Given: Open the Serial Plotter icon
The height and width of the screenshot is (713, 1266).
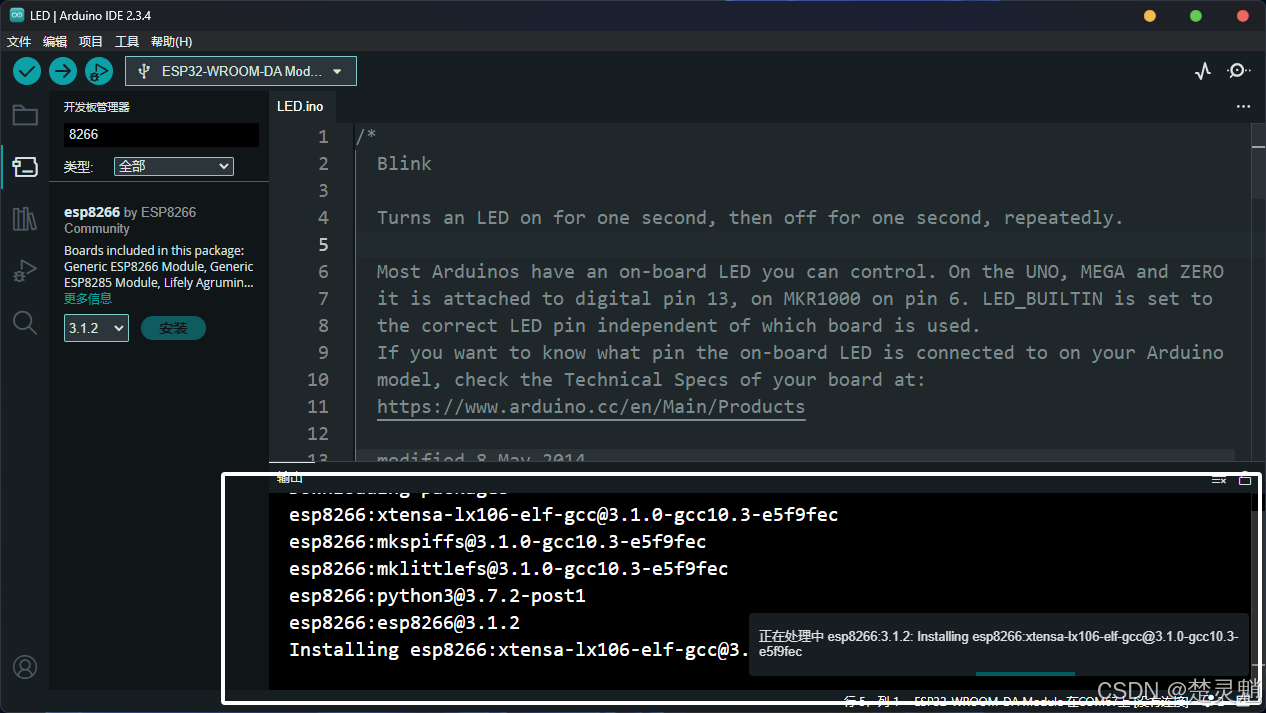Looking at the screenshot, I should click(1203, 71).
